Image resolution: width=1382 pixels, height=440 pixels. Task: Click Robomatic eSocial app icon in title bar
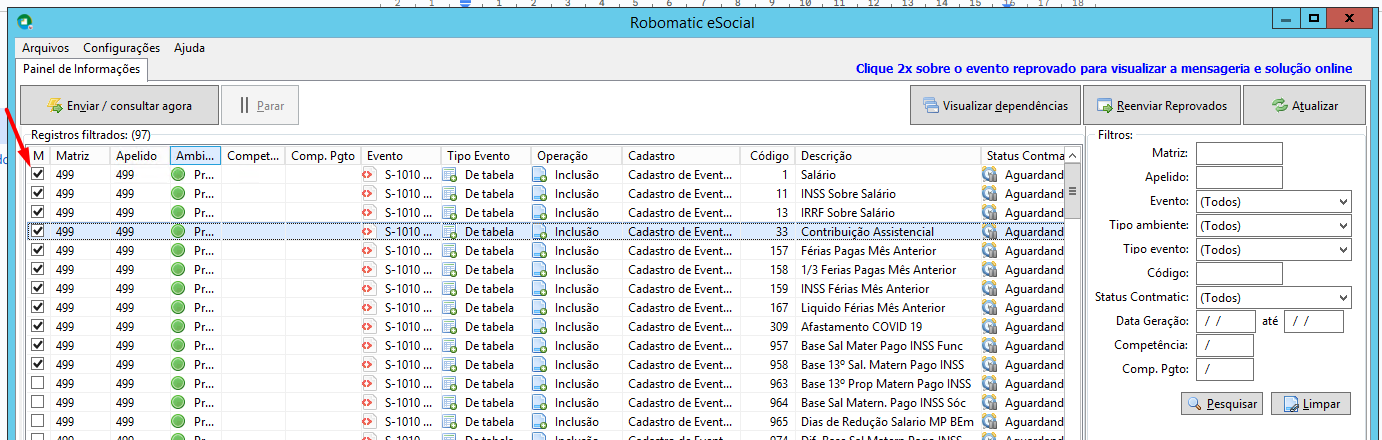[27, 21]
